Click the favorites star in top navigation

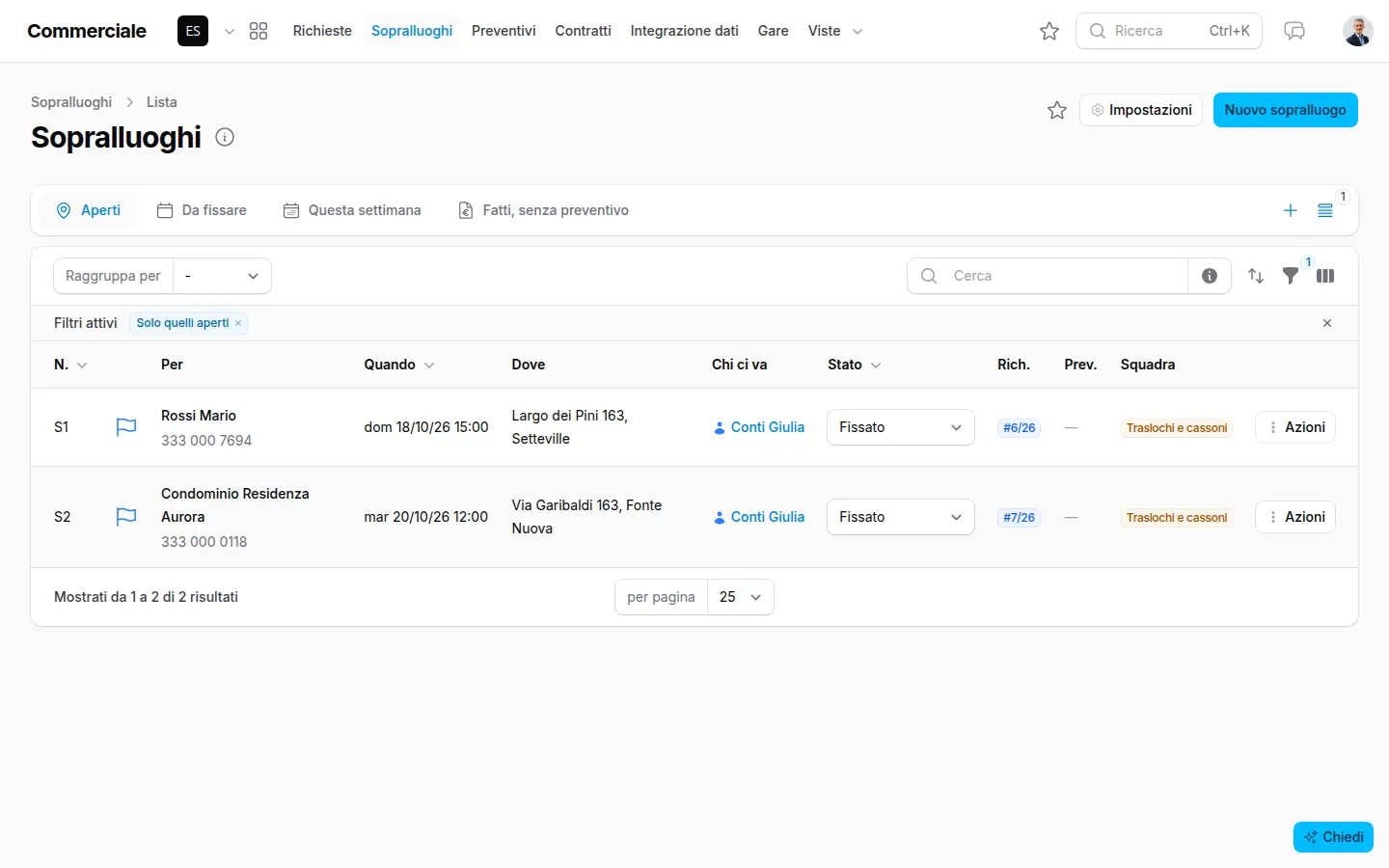point(1049,31)
